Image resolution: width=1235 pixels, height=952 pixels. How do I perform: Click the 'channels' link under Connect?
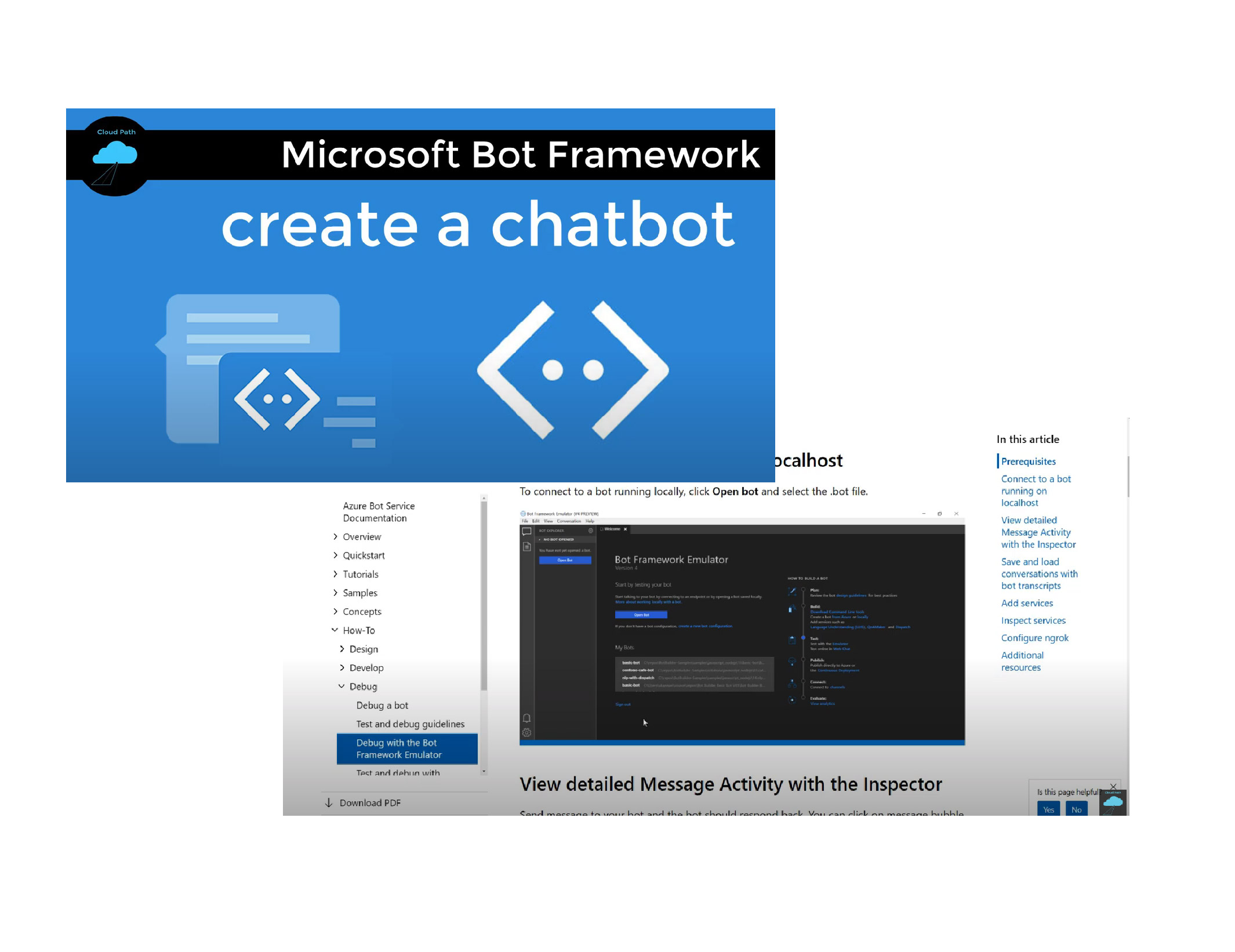tap(837, 688)
